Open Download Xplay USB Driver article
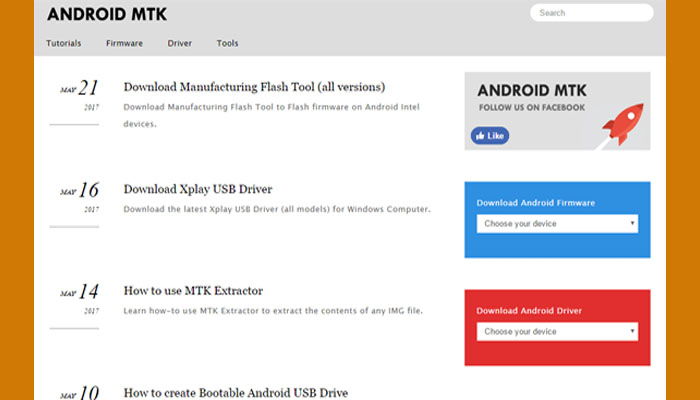The height and width of the screenshot is (400, 700). tap(198, 189)
